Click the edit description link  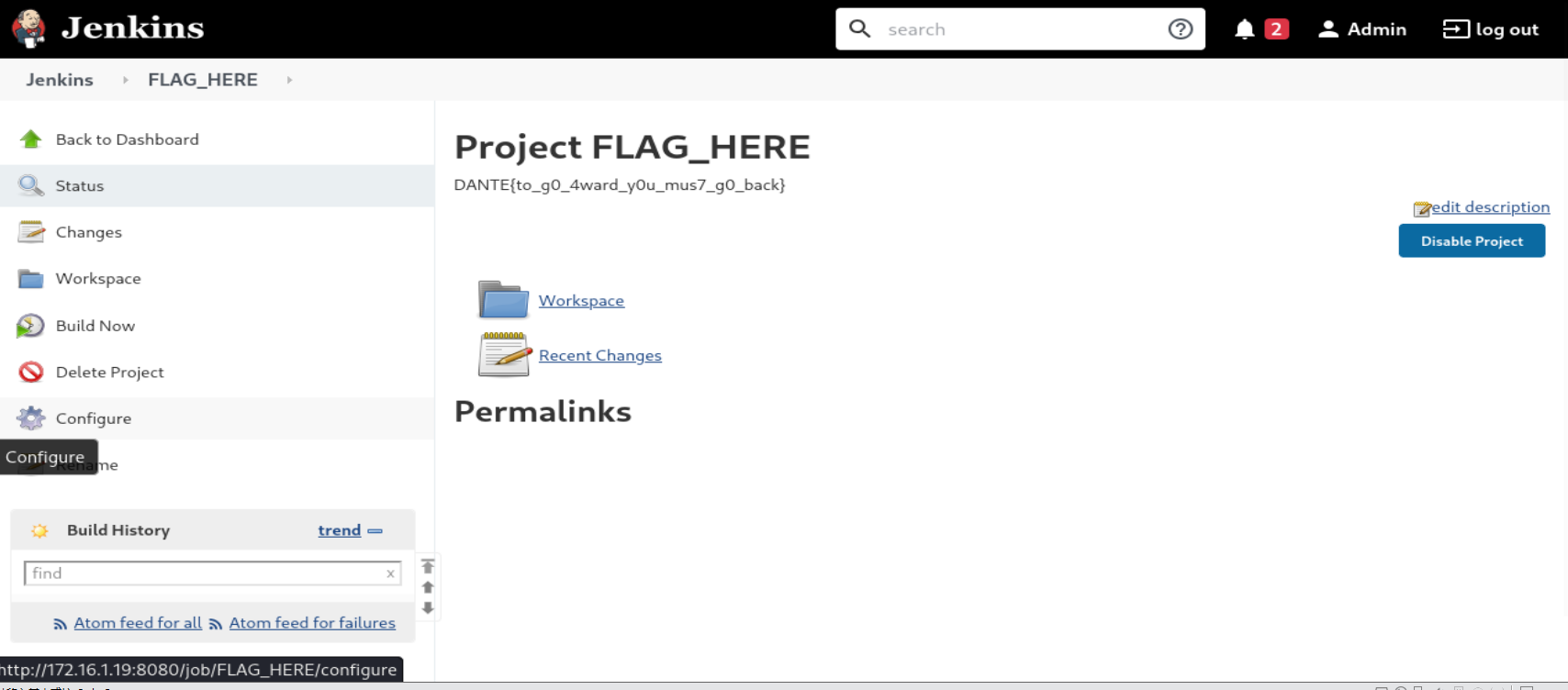coord(1490,207)
